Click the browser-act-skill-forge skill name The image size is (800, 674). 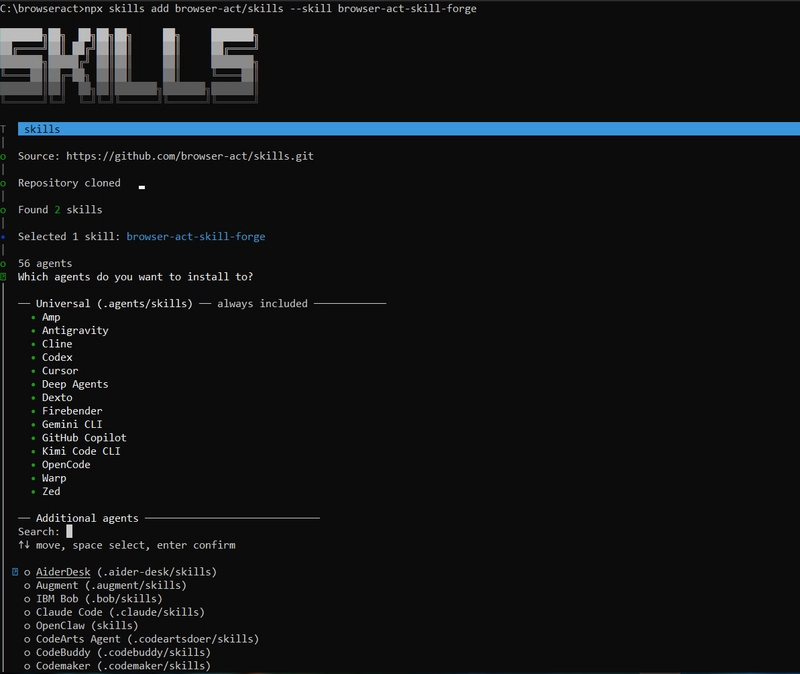click(x=195, y=236)
